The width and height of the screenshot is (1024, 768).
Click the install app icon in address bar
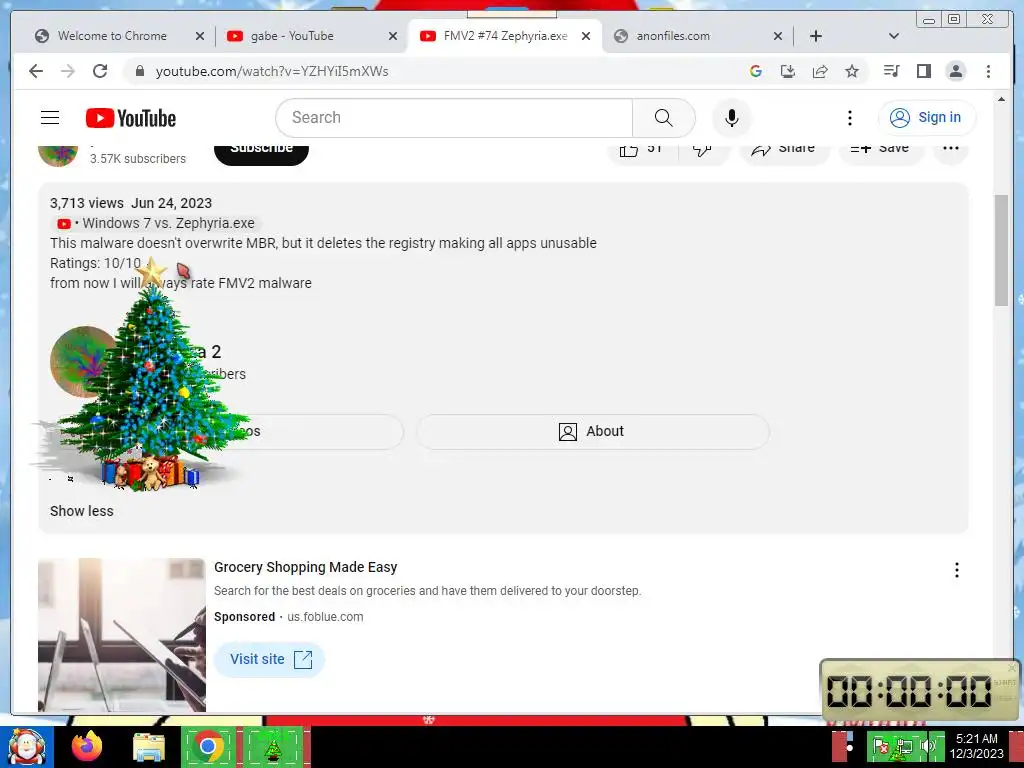[788, 71]
